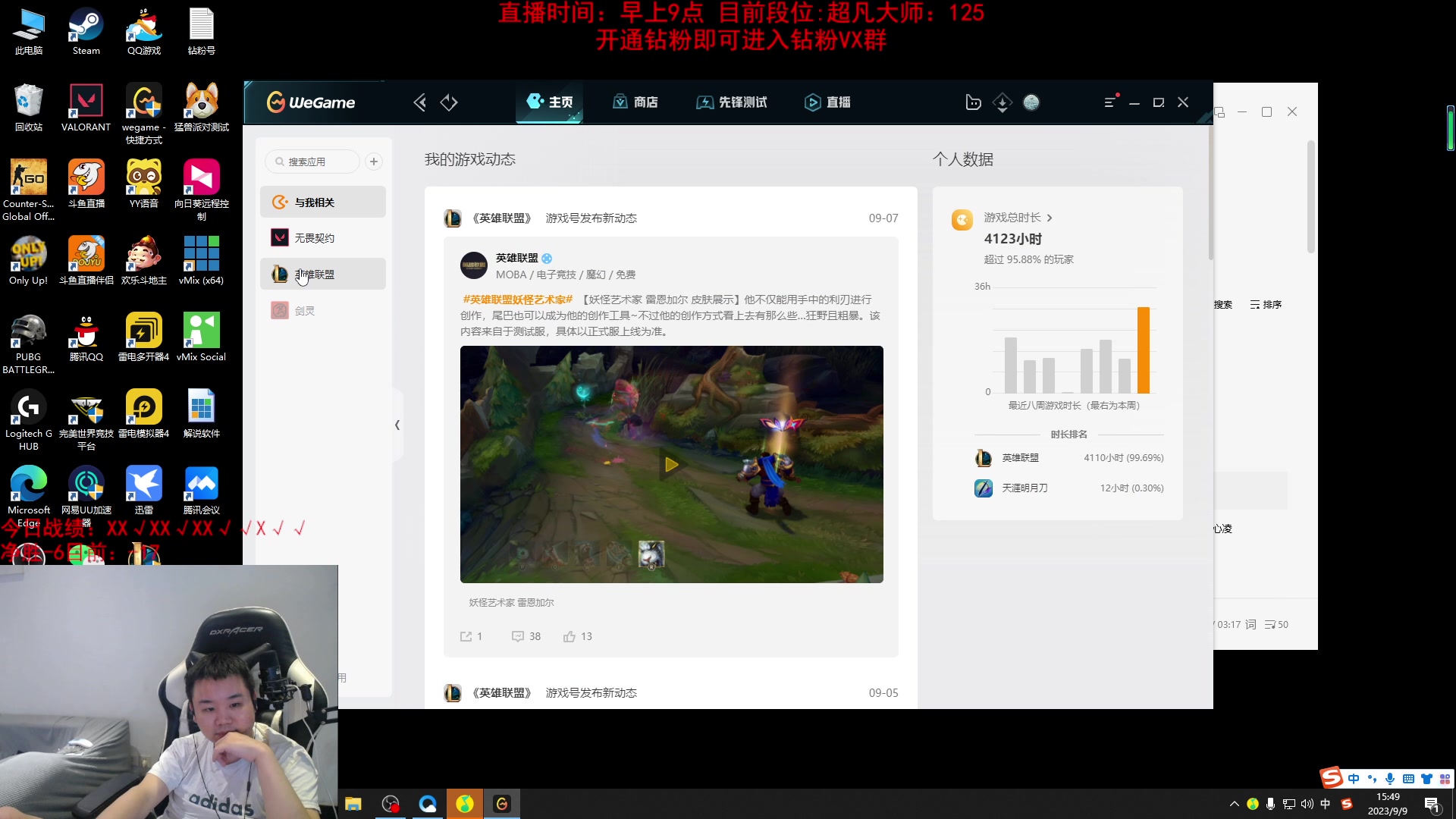The height and width of the screenshot is (819, 1456).
Task: Open the 斗鱼直播 desktop icon
Action: [86, 184]
